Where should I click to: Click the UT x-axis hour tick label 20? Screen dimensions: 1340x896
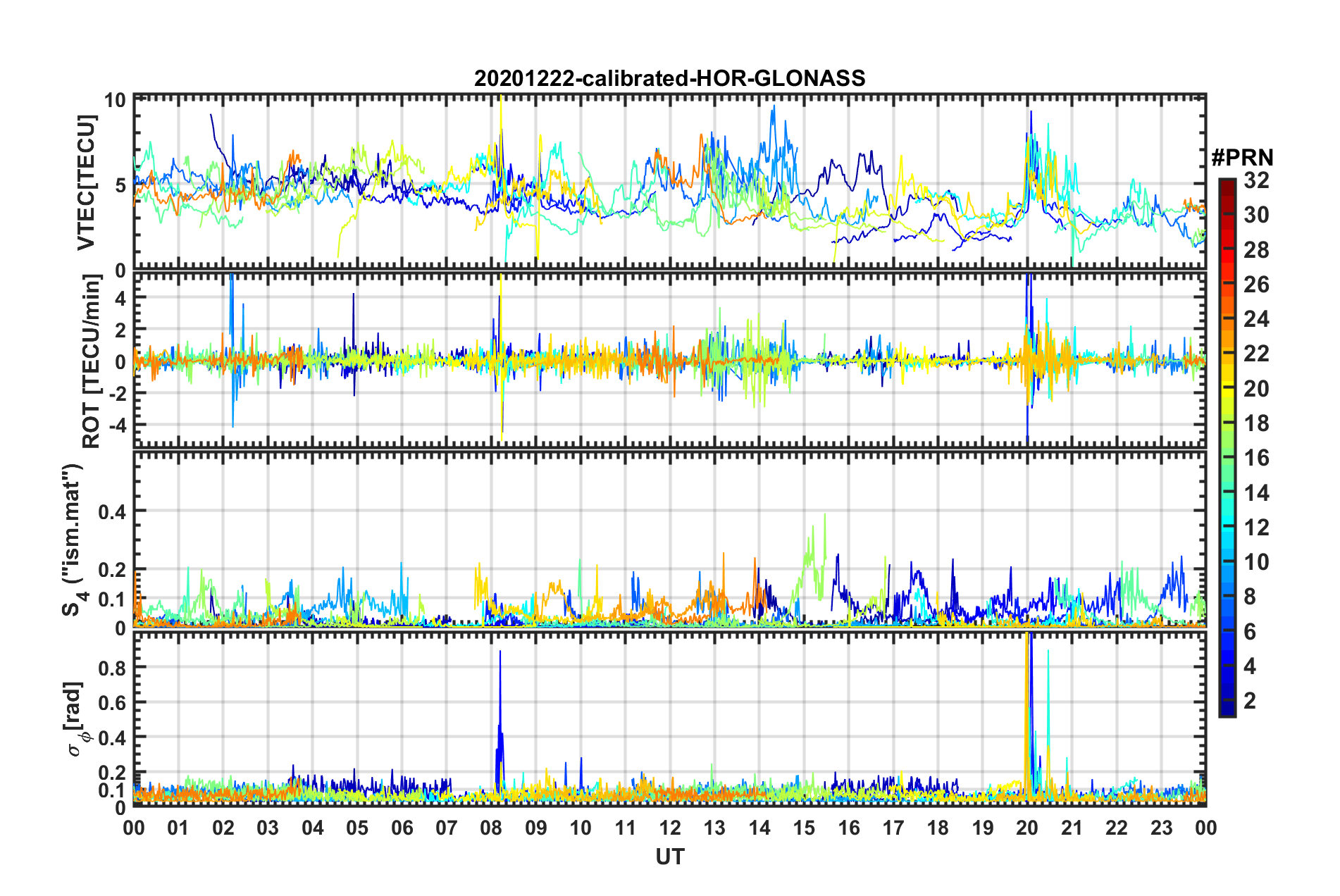point(1027,828)
